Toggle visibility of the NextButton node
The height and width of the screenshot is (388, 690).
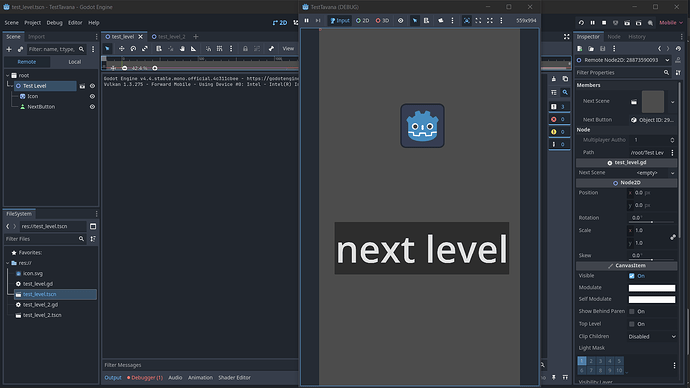92,107
